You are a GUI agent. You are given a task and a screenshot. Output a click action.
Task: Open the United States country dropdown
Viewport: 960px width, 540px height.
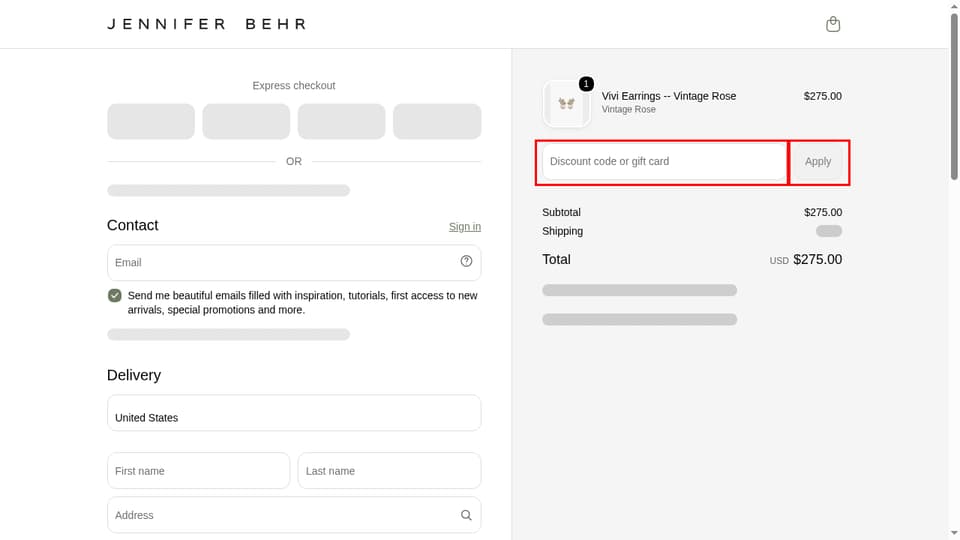coord(294,413)
